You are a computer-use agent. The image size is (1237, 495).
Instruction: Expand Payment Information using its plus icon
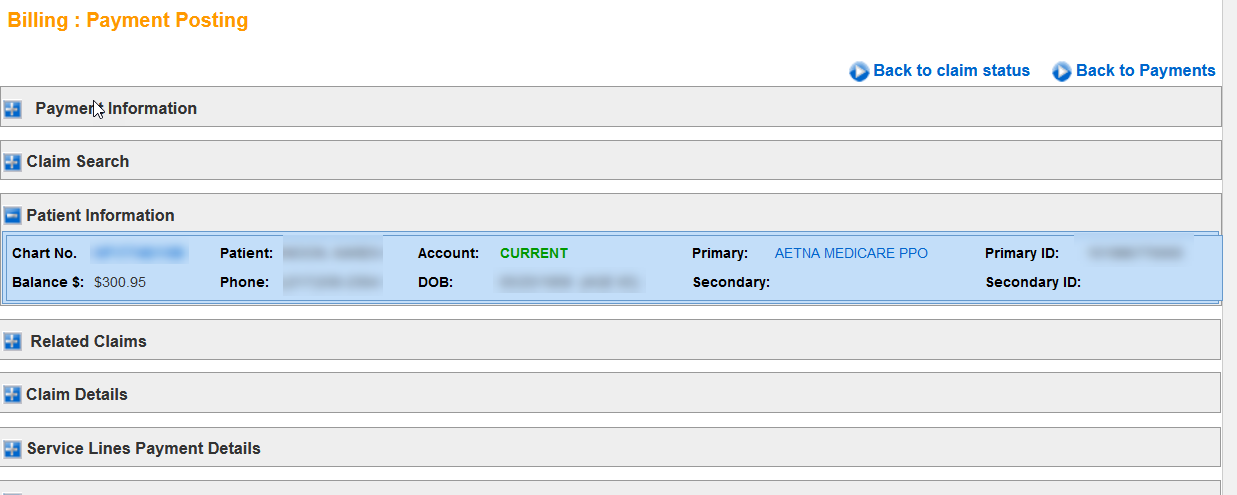(x=12, y=109)
